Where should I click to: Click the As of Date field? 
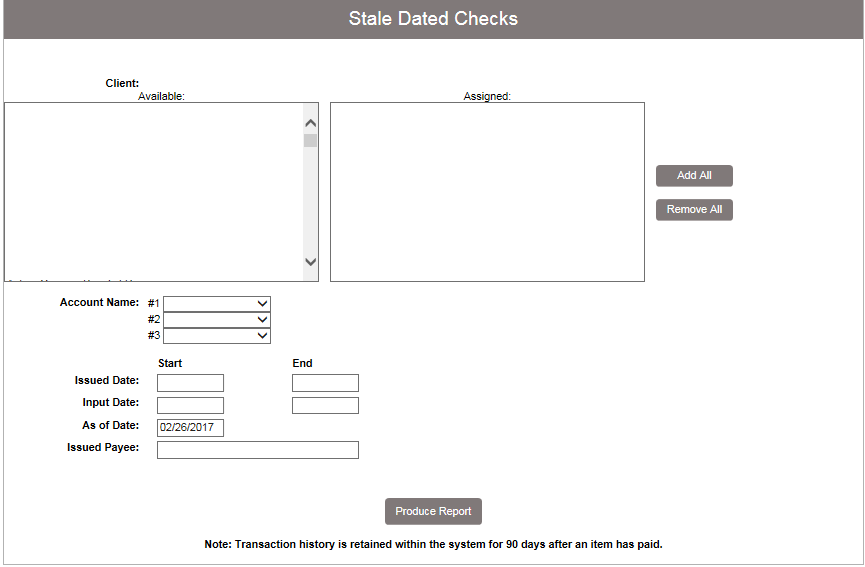(x=190, y=427)
